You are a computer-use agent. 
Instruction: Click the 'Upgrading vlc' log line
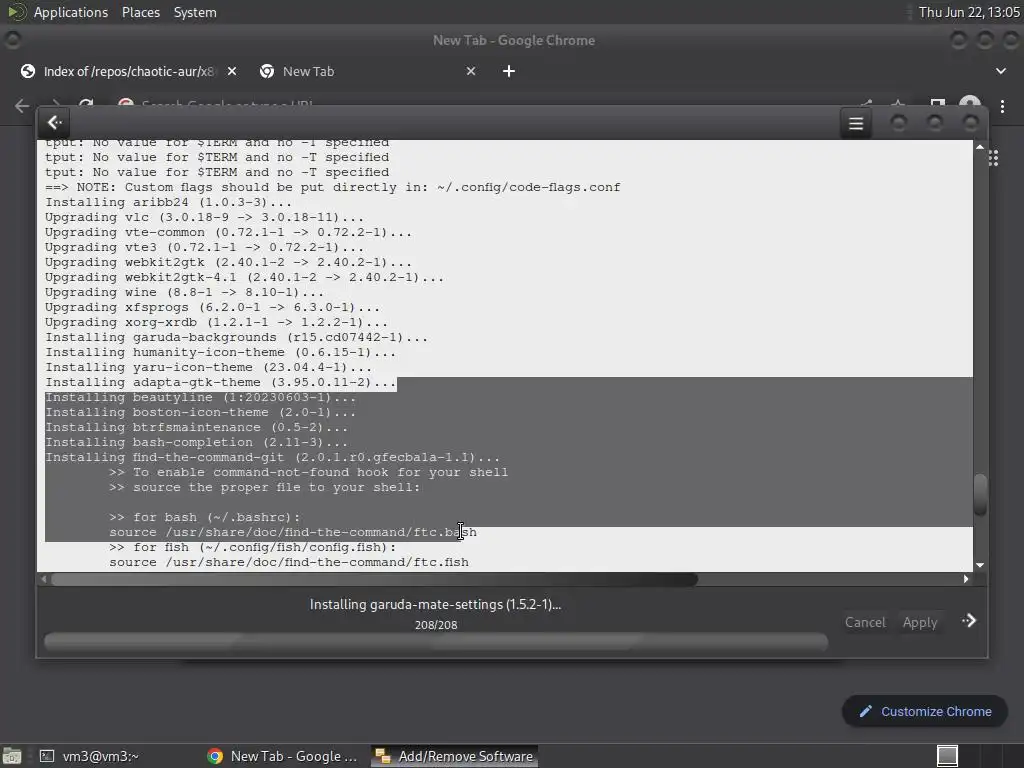pos(204,217)
